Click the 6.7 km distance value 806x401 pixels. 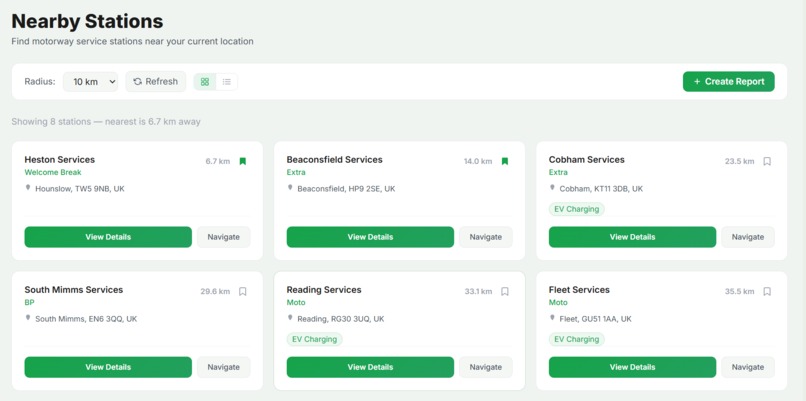[218, 161]
